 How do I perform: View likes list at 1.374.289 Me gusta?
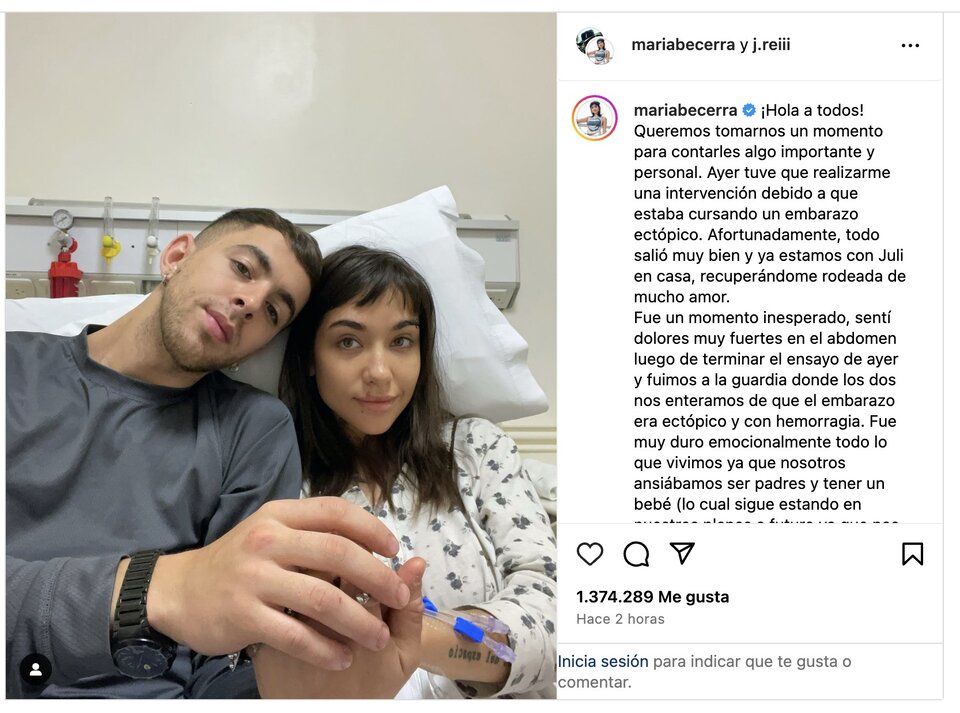tap(653, 597)
